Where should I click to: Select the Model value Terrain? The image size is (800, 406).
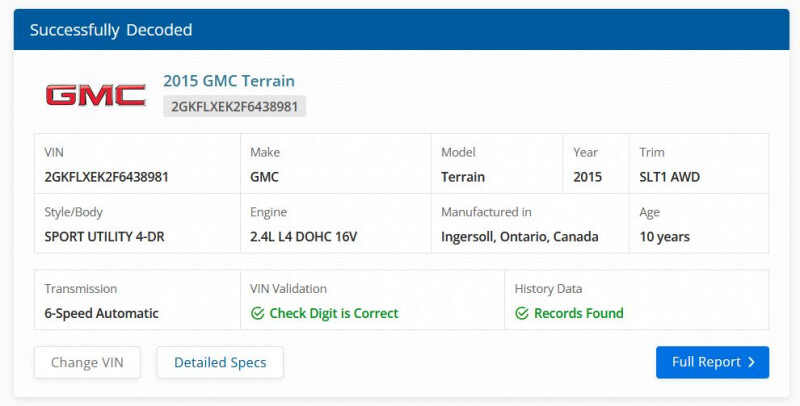[x=463, y=177]
